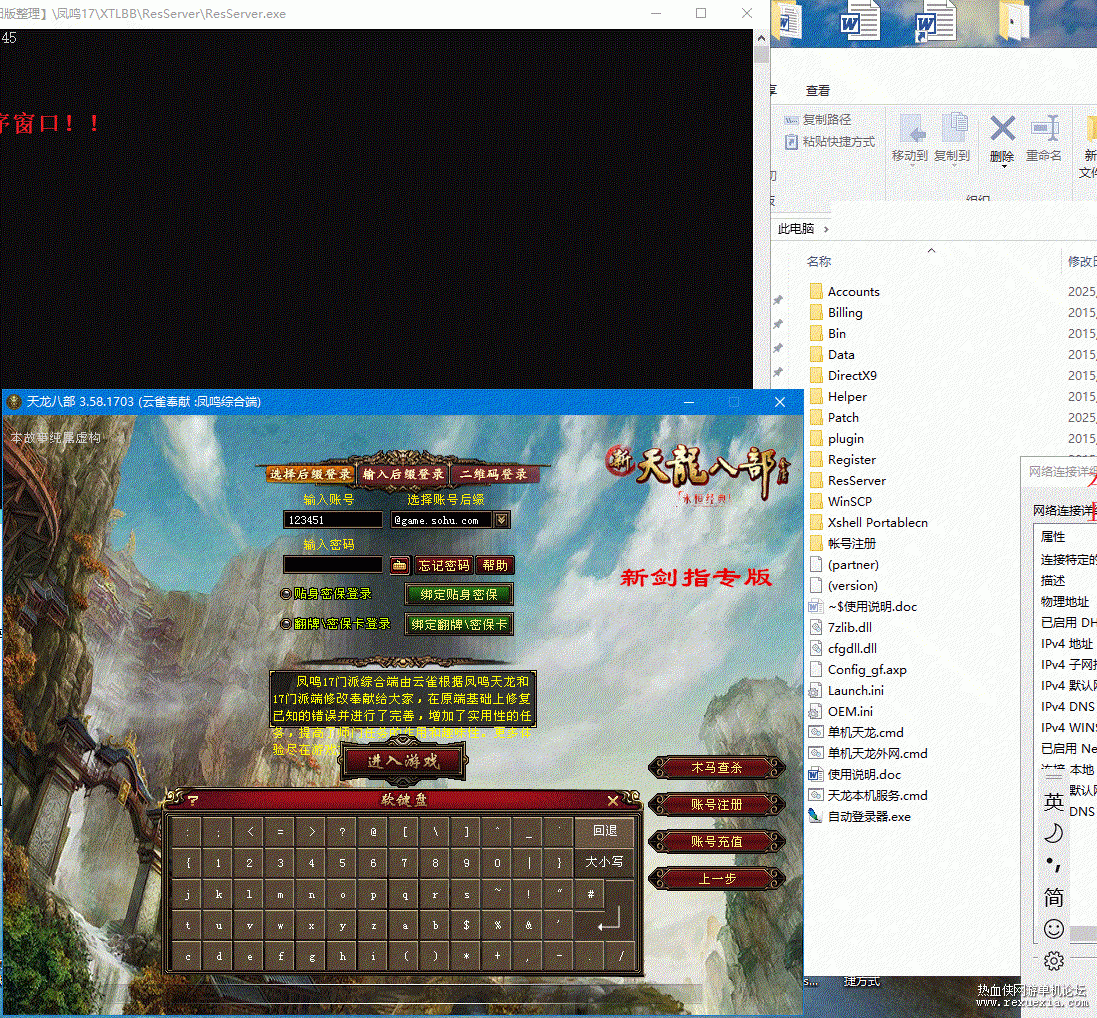The height and width of the screenshot is (1018, 1097).
Task: Click the 木马查杀 button
Action: [x=716, y=768]
